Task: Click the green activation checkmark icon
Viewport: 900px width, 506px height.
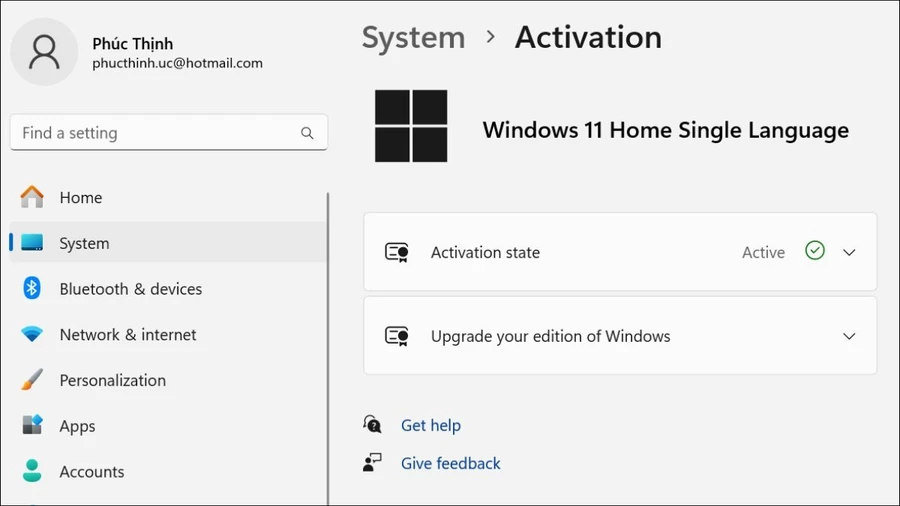Action: click(x=815, y=251)
